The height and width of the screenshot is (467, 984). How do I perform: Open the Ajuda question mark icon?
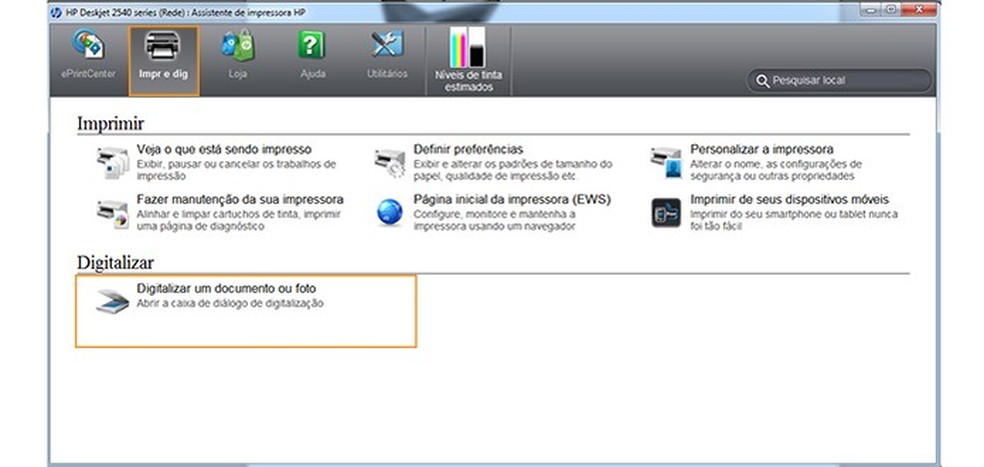tap(312, 46)
